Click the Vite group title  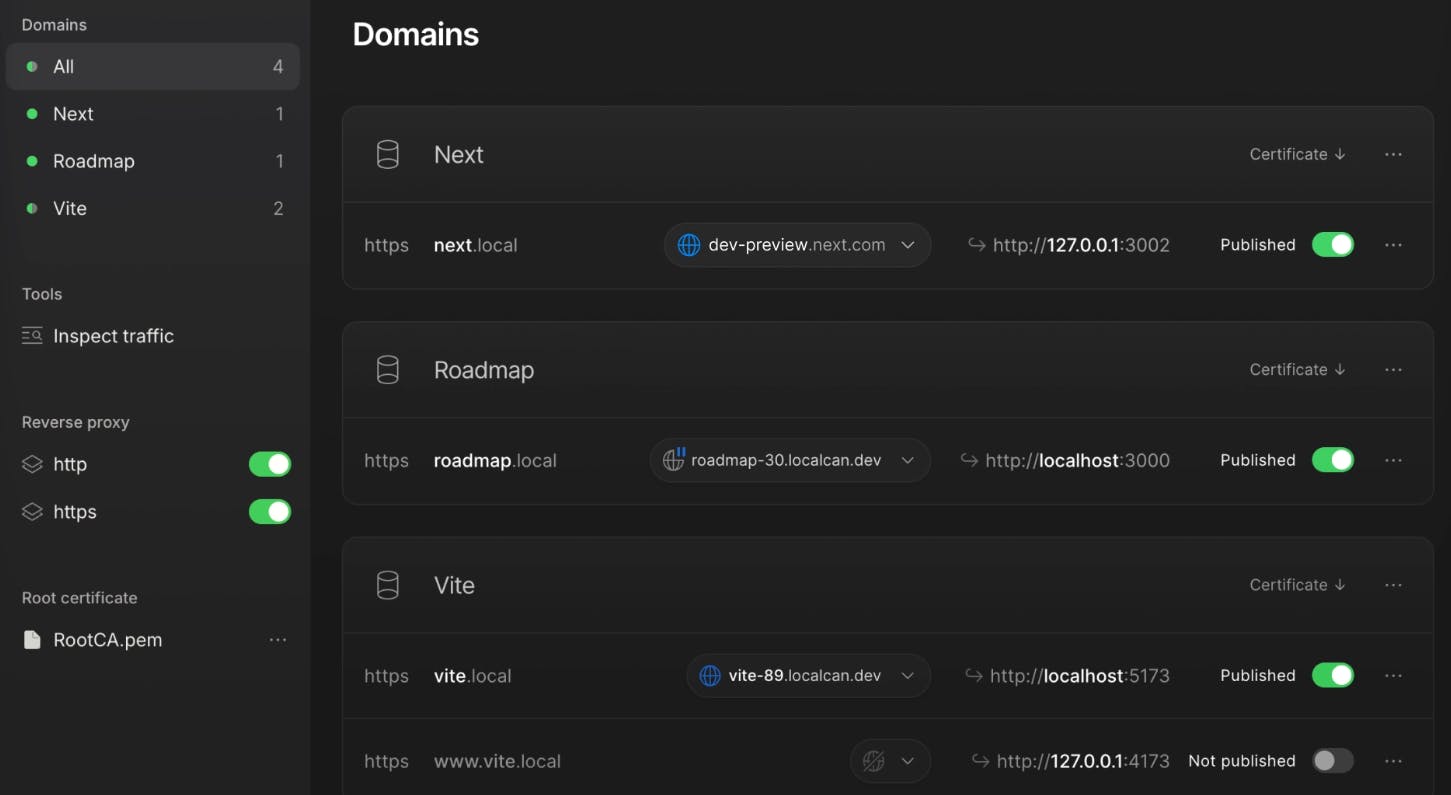(x=454, y=585)
